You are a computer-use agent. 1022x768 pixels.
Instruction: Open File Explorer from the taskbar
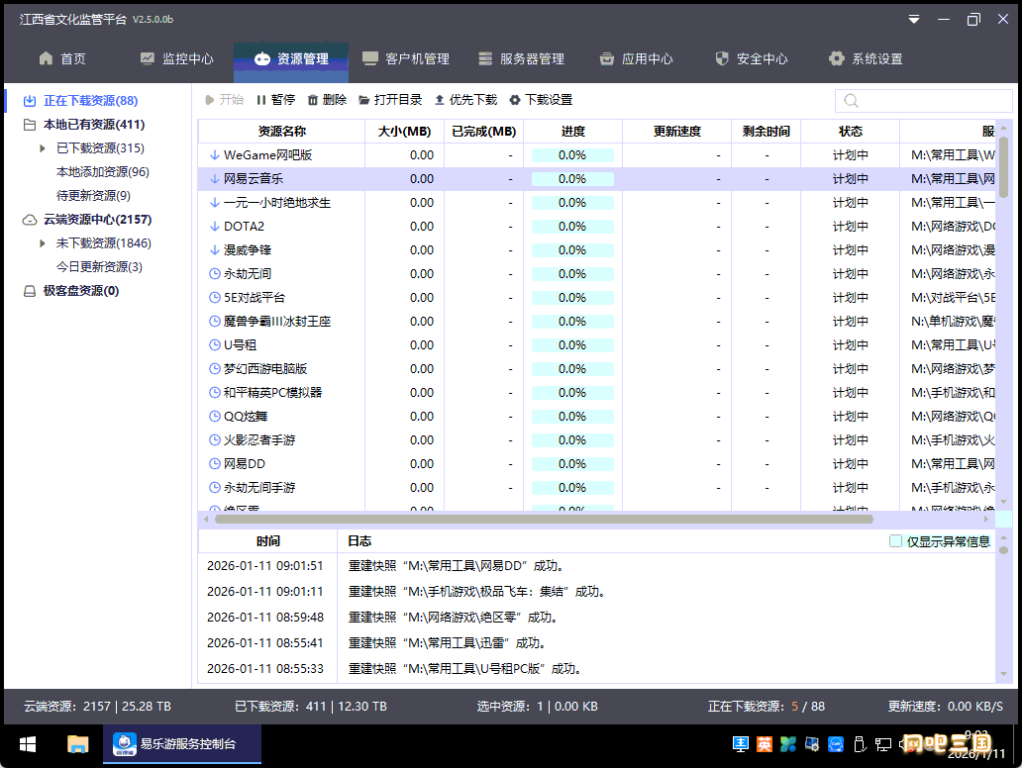click(77, 744)
